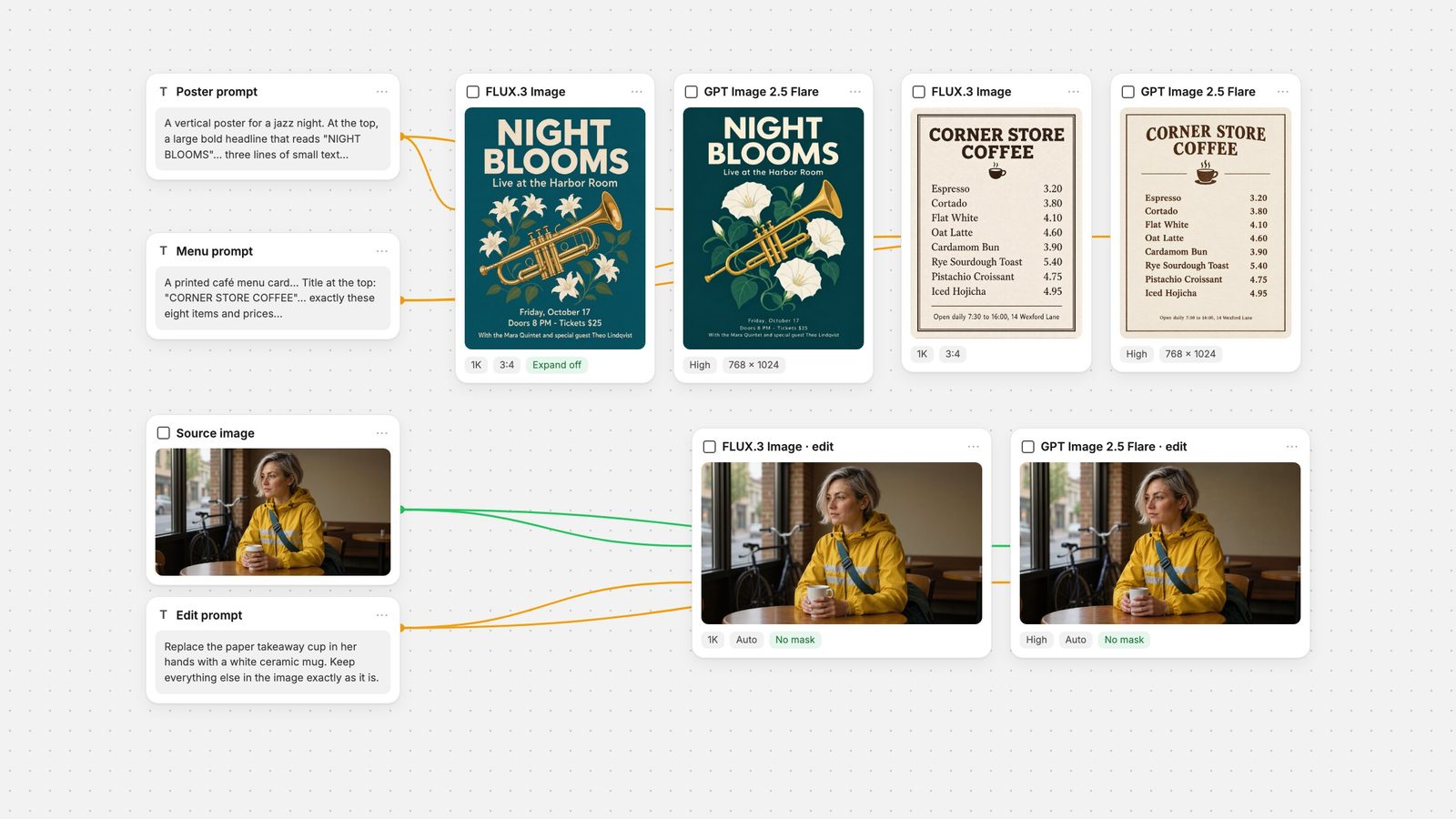
Task: Check the Source image node checkbox
Action: (x=164, y=433)
